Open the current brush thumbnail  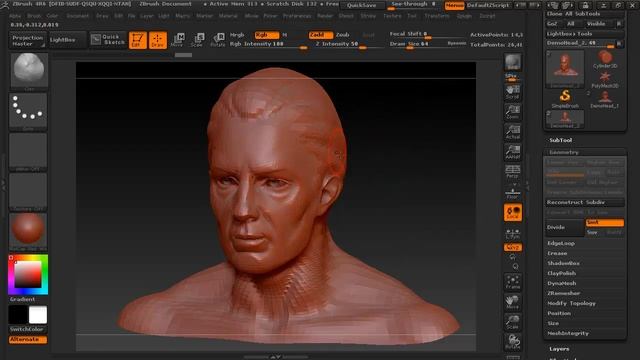[28, 70]
